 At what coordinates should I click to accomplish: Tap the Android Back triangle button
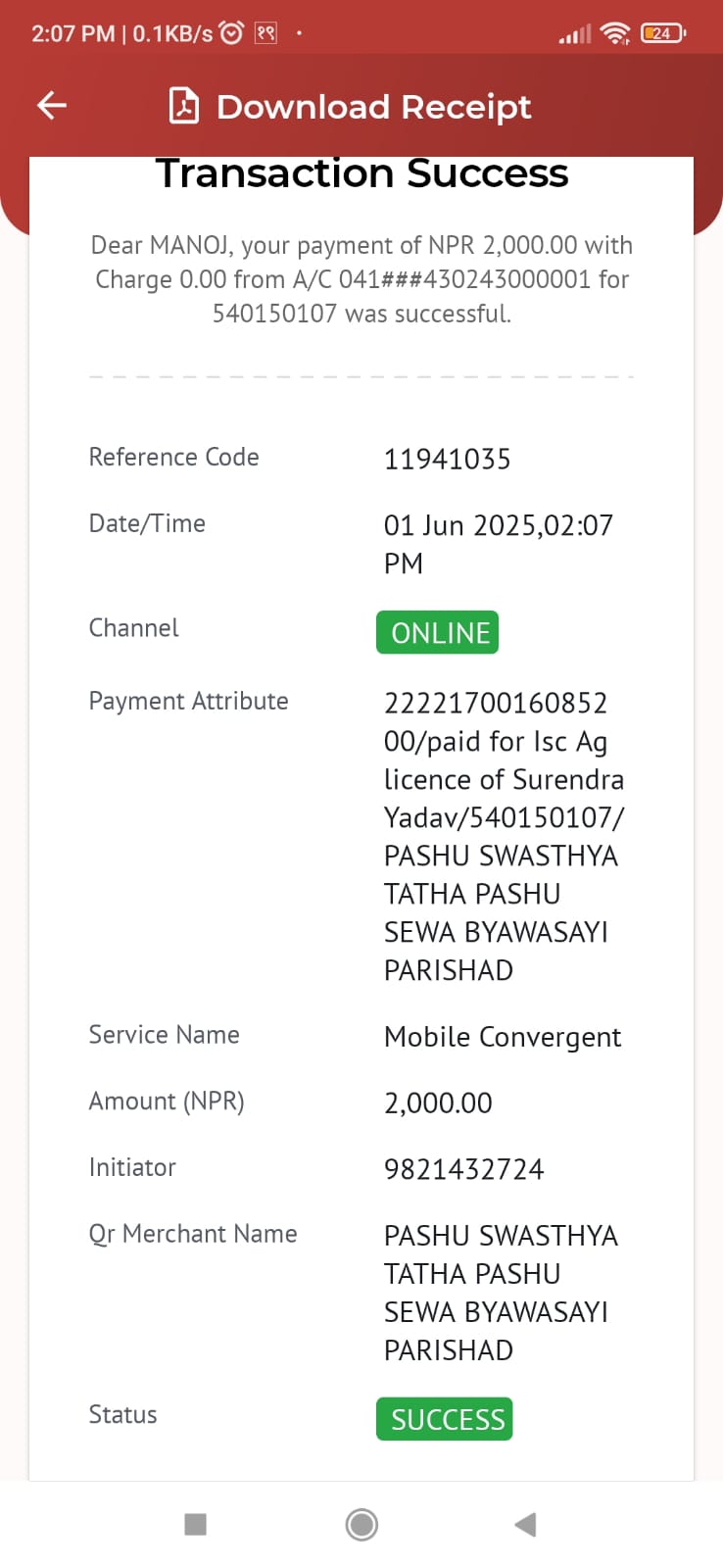[525, 1524]
